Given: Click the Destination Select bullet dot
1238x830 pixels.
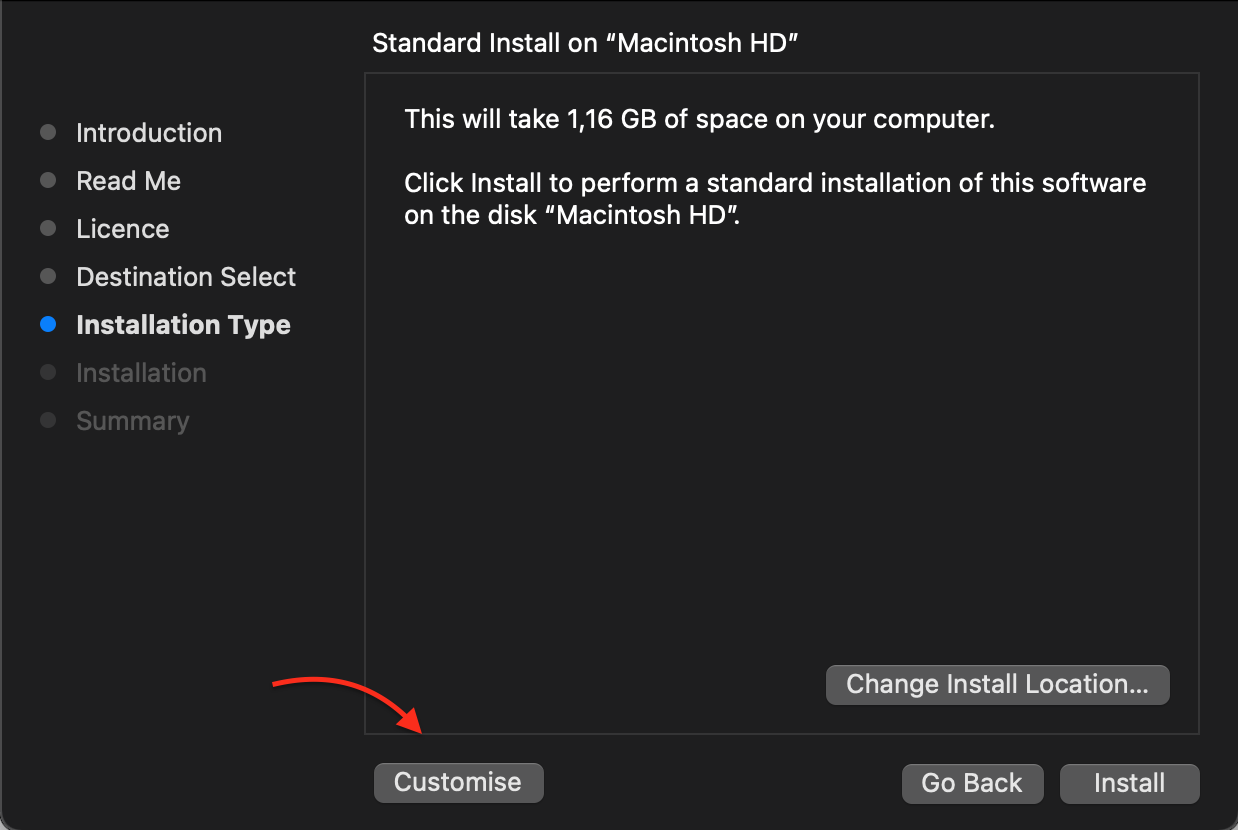Looking at the screenshot, I should tap(48, 277).
